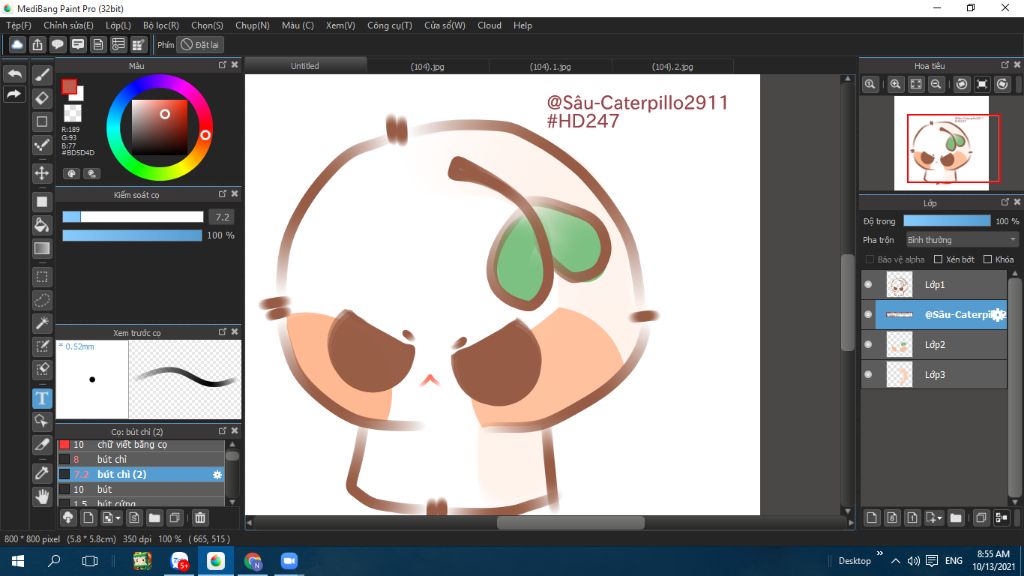
Task: Toggle visibility of Lớp3 layer
Action: pos(868,374)
